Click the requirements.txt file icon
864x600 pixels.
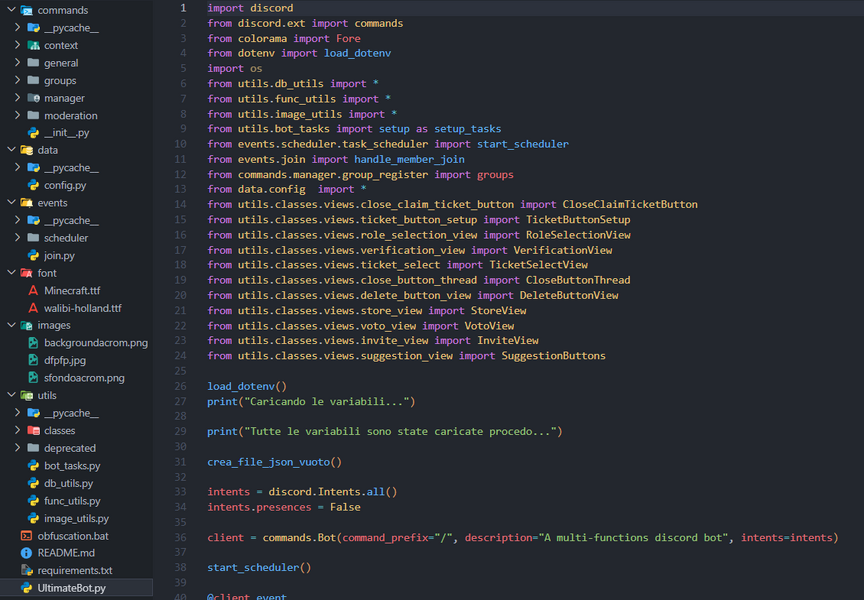click(x=26, y=570)
